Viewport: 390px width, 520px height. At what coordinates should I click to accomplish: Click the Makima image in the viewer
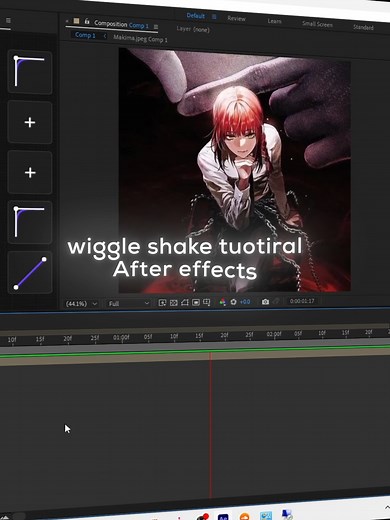point(235,170)
